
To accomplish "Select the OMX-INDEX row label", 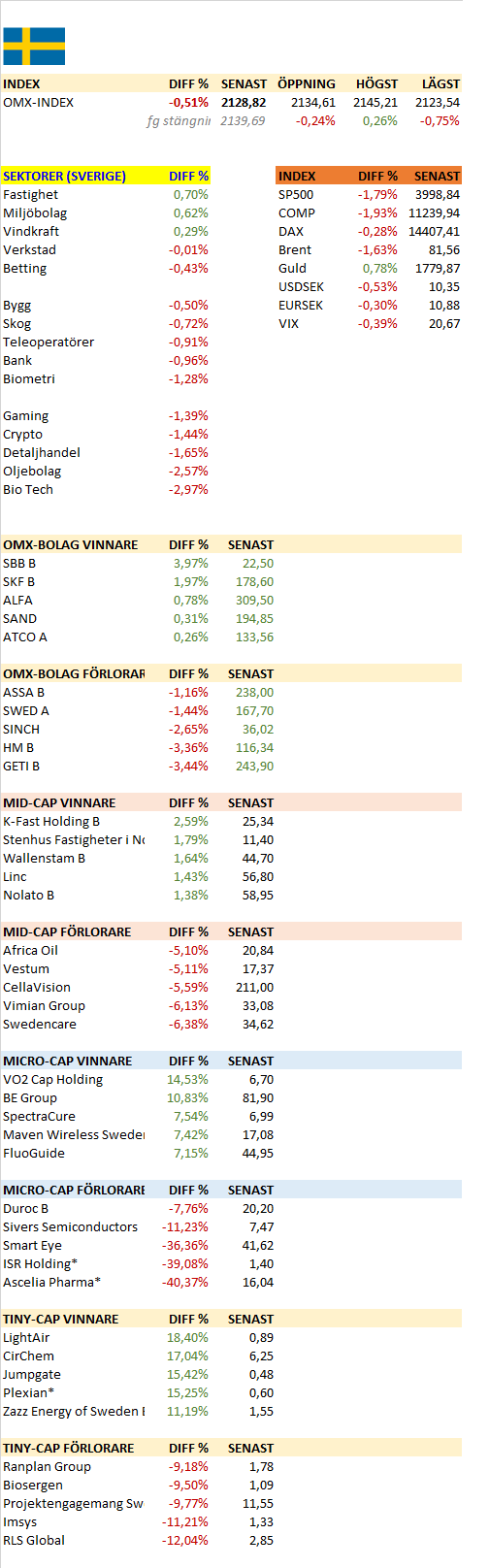I will (38, 102).
